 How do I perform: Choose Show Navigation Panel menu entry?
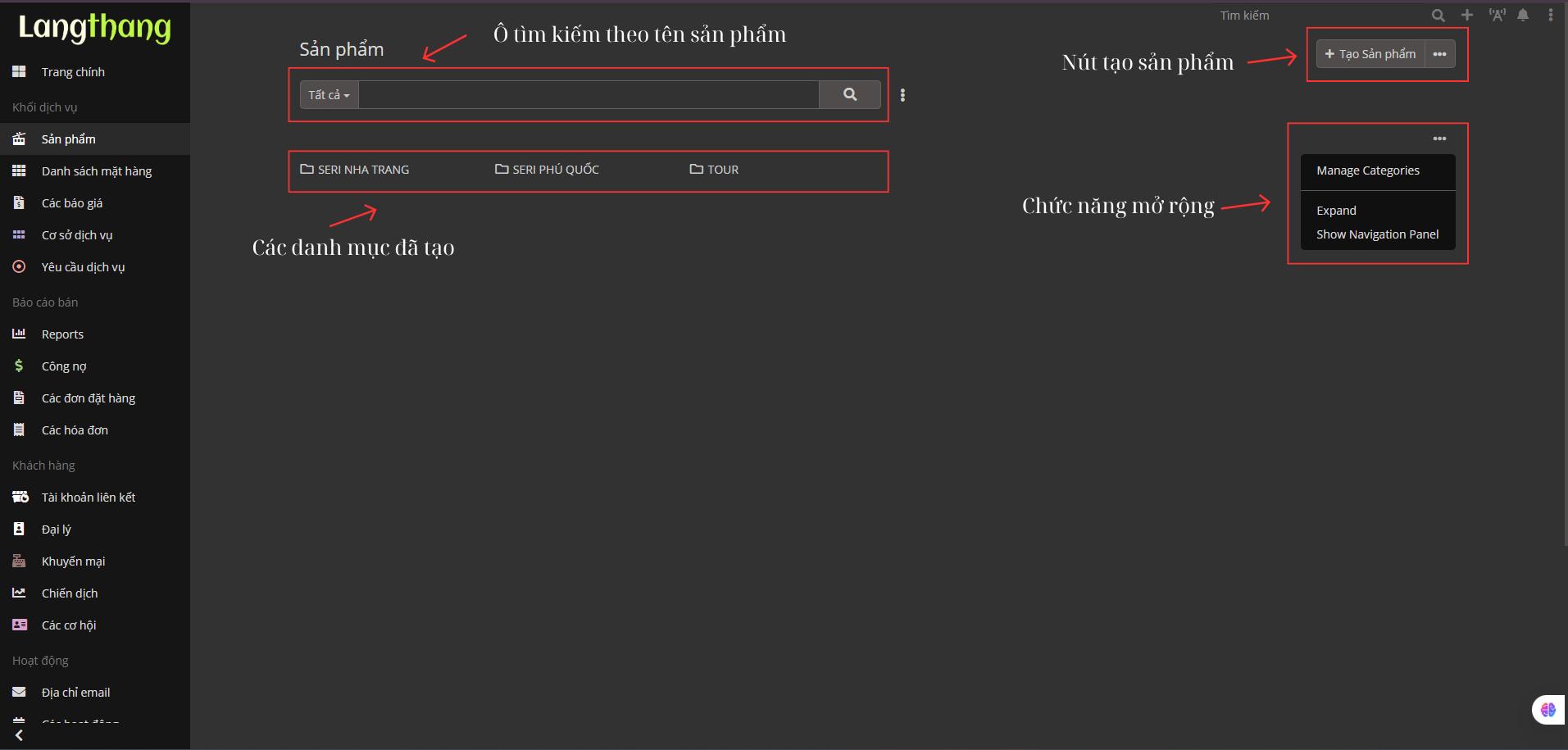click(x=1377, y=234)
